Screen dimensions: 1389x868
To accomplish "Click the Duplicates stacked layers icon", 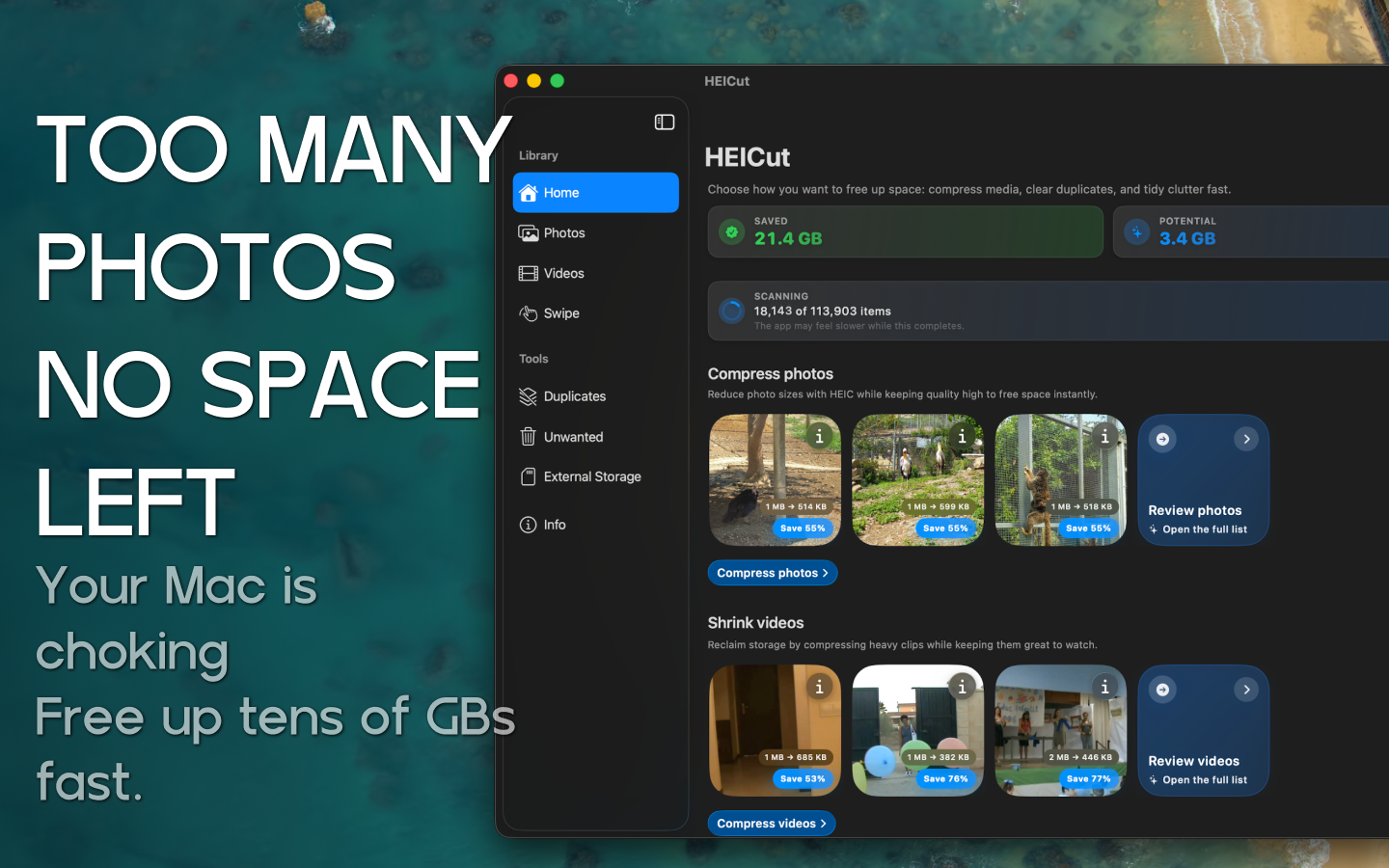I will pos(529,396).
